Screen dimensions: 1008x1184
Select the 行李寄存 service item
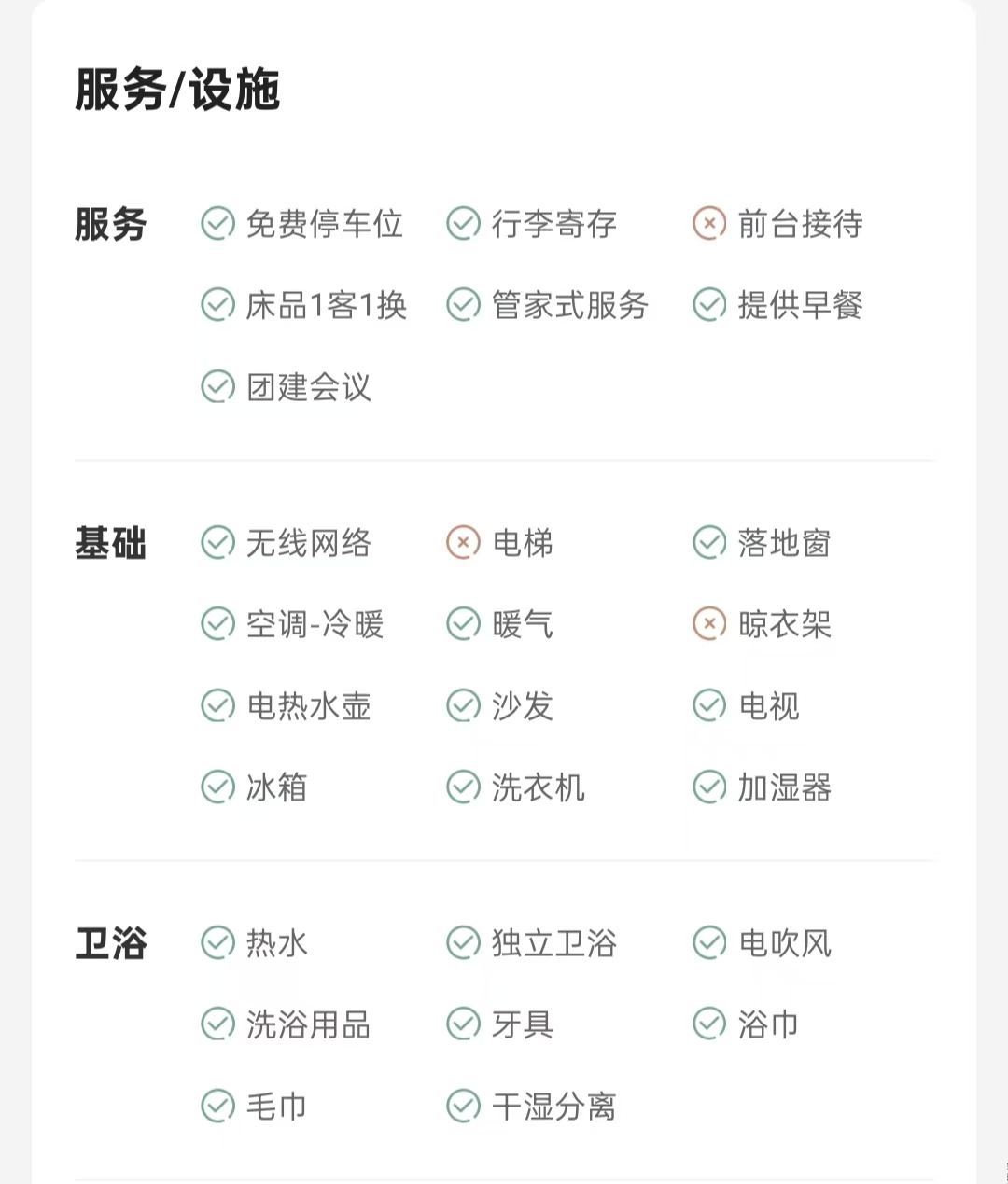(x=554, y=224)
